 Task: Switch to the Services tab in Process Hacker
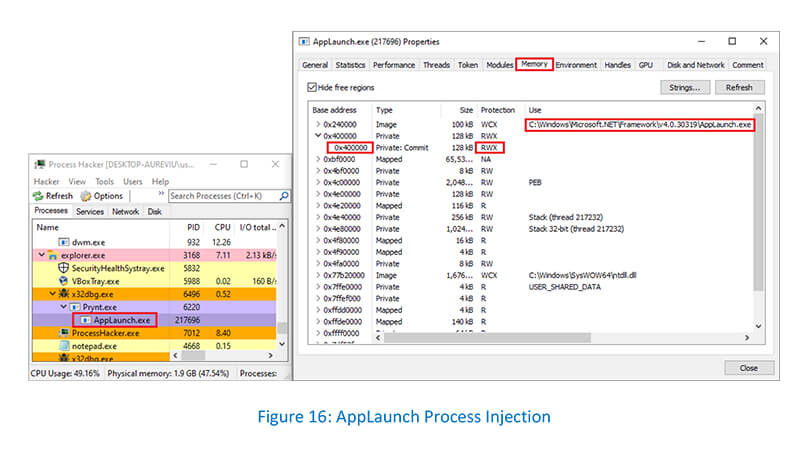[x=90, y=212]
